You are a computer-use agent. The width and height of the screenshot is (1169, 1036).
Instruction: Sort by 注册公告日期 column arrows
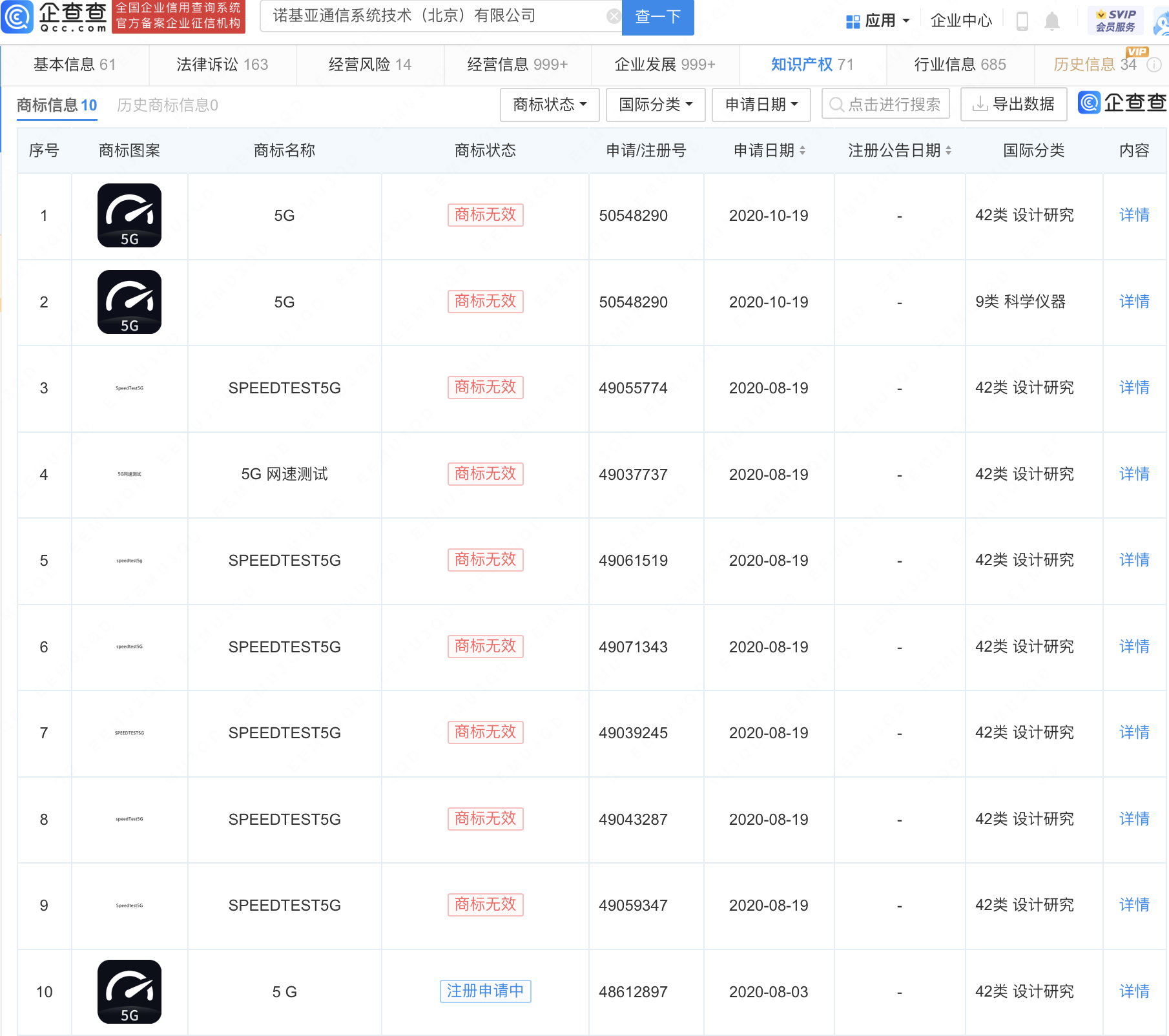[x=948, y=150]
